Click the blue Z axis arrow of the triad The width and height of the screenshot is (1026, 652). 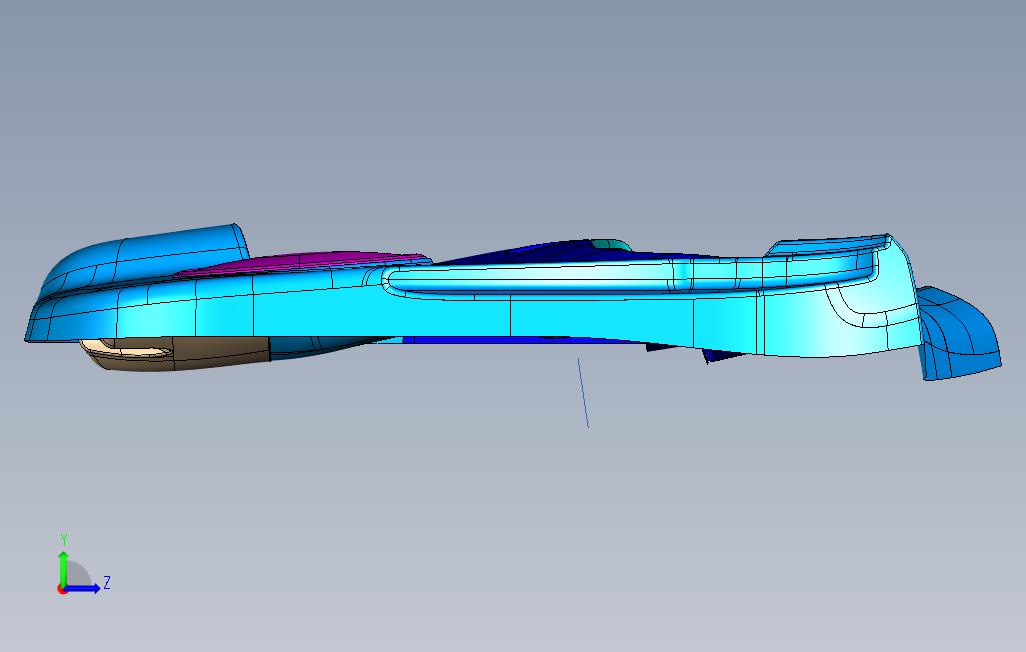82,588
